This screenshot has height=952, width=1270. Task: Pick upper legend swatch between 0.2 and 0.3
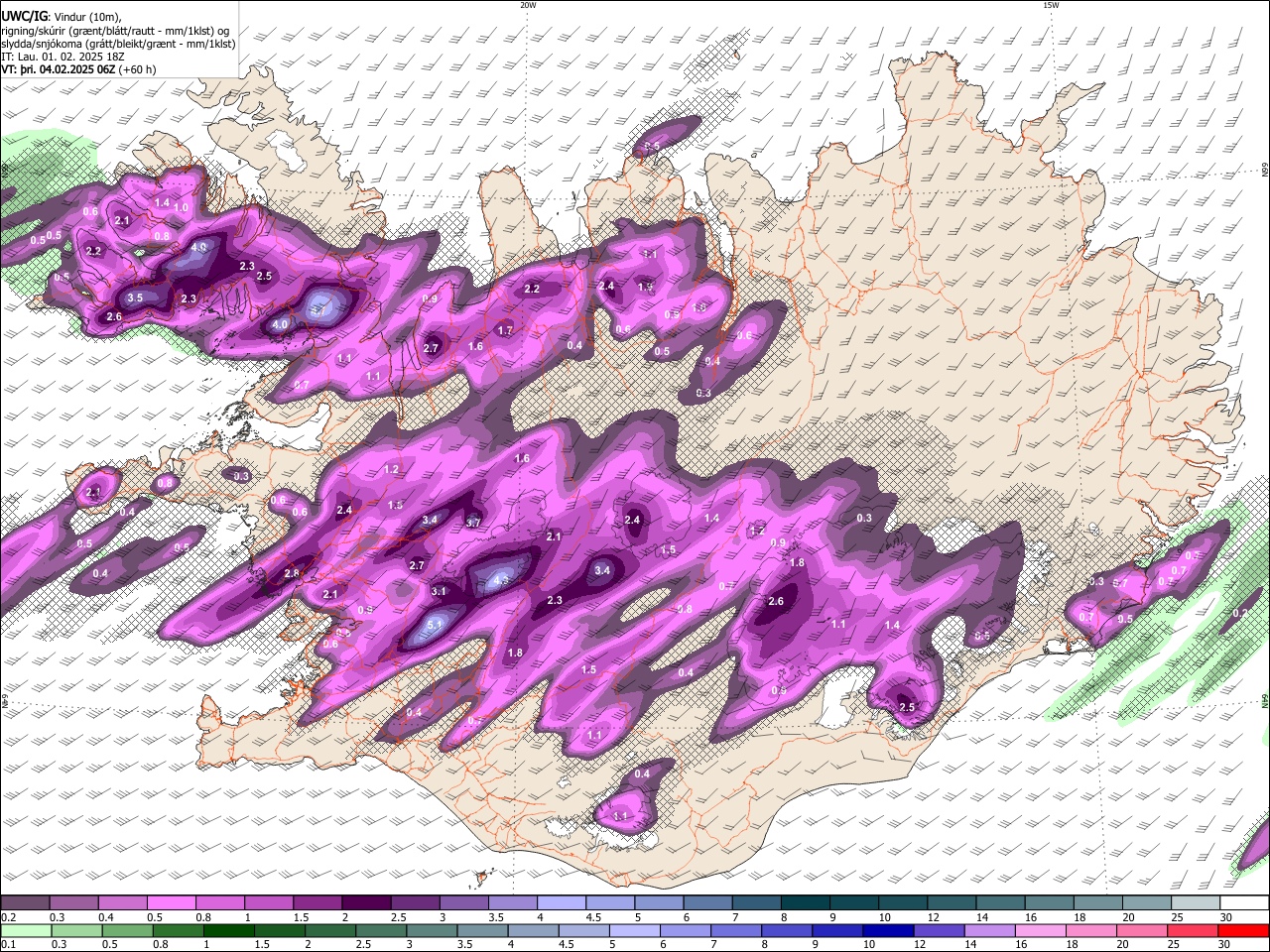click(25, 903)
